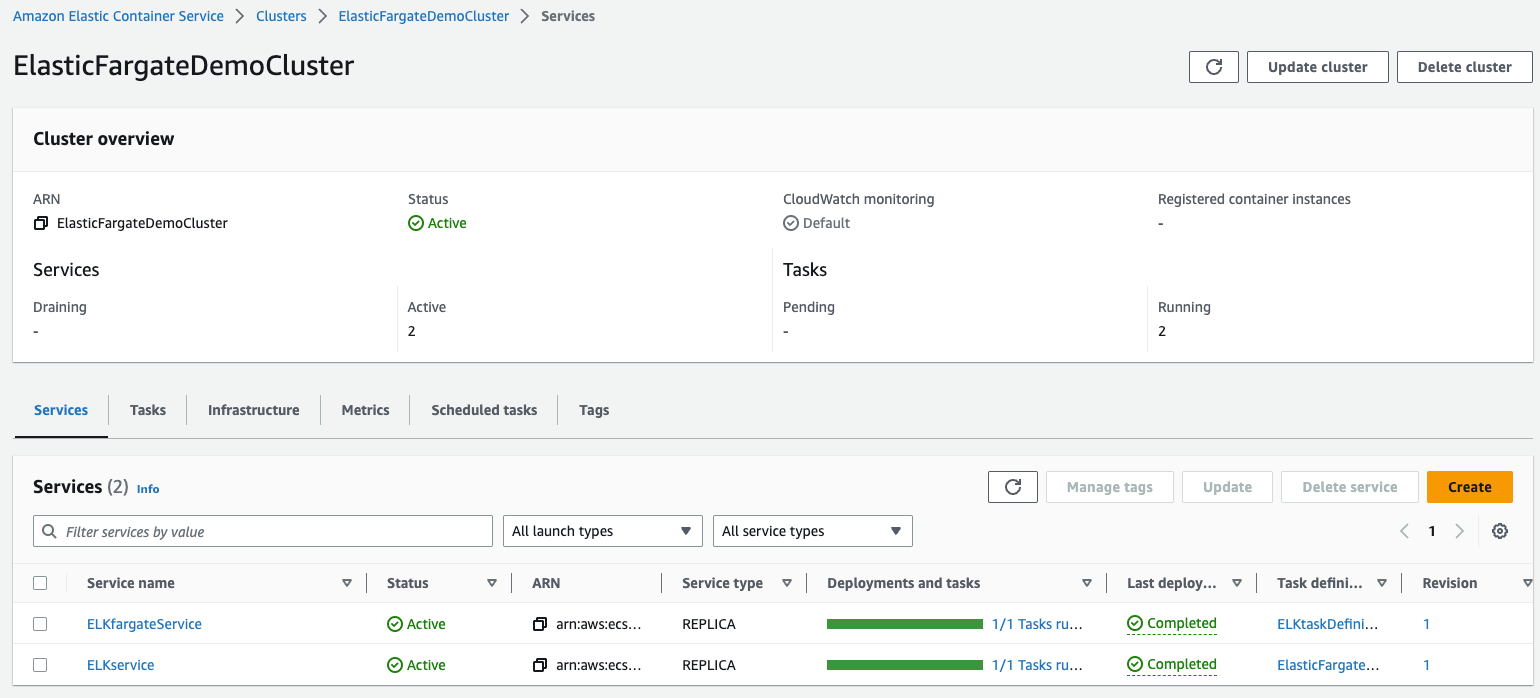Open the All launch types dropdown
Viewport: 1540px width, 698px height.
601,531
